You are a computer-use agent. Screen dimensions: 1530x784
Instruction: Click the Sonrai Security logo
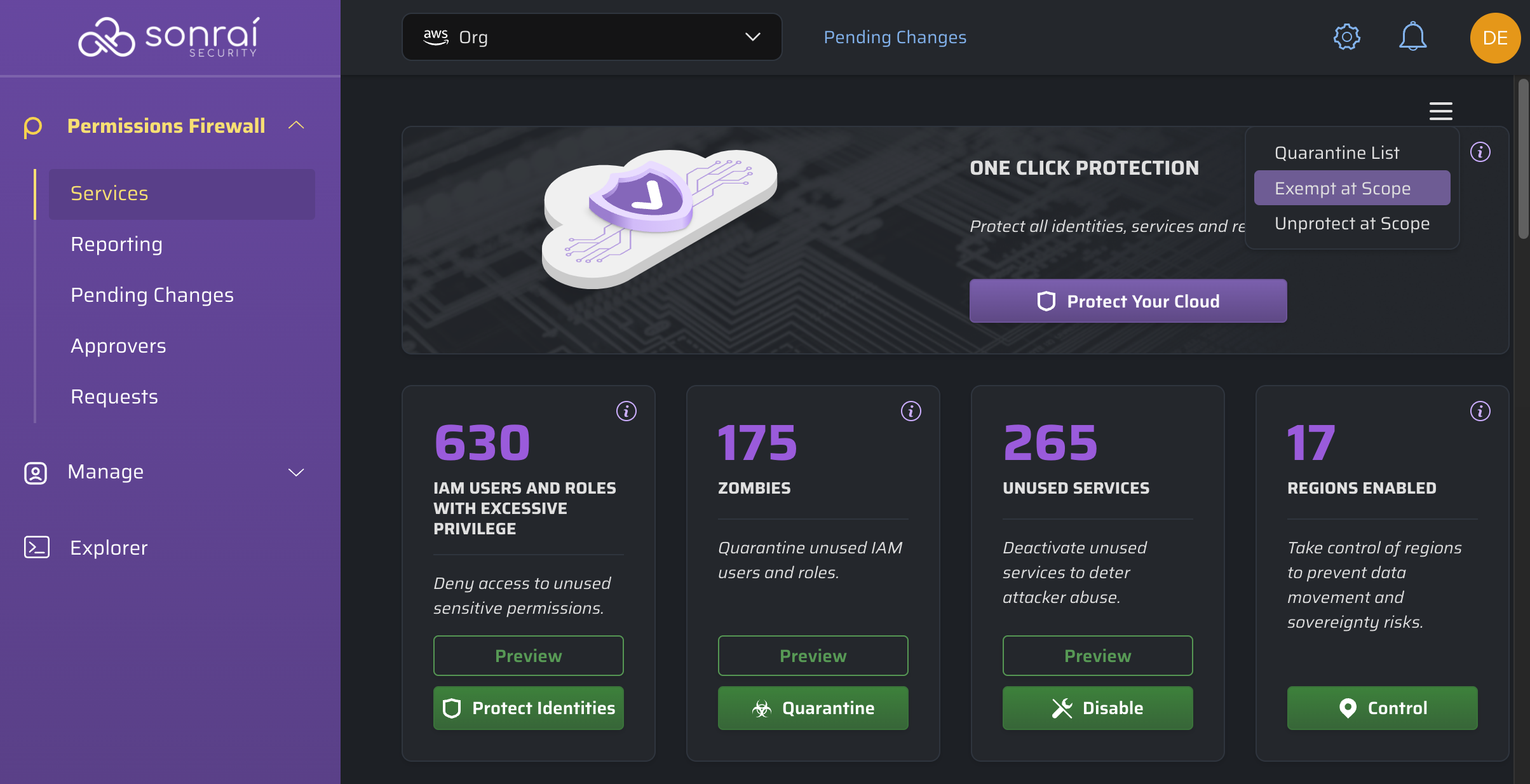tap(169, 37)
